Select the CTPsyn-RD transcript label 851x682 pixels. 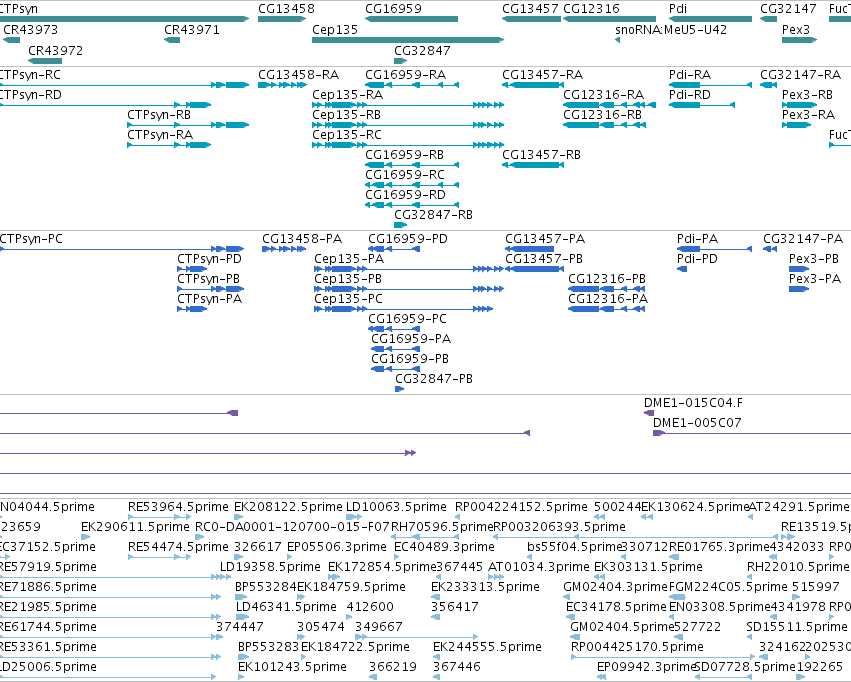30,94
